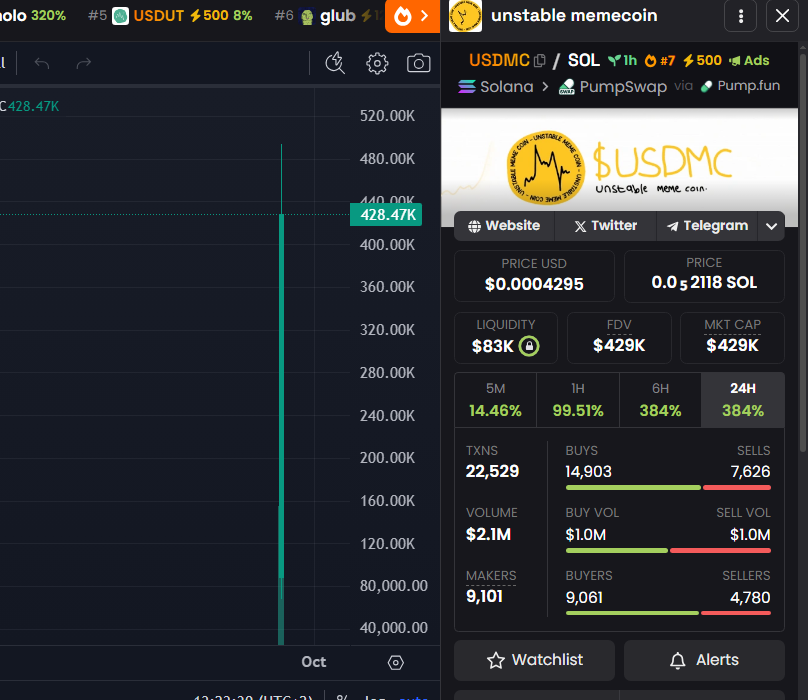Open chart settings gear icon
Image resolution: width=808 pixels, height=700 pixels.
377,63
